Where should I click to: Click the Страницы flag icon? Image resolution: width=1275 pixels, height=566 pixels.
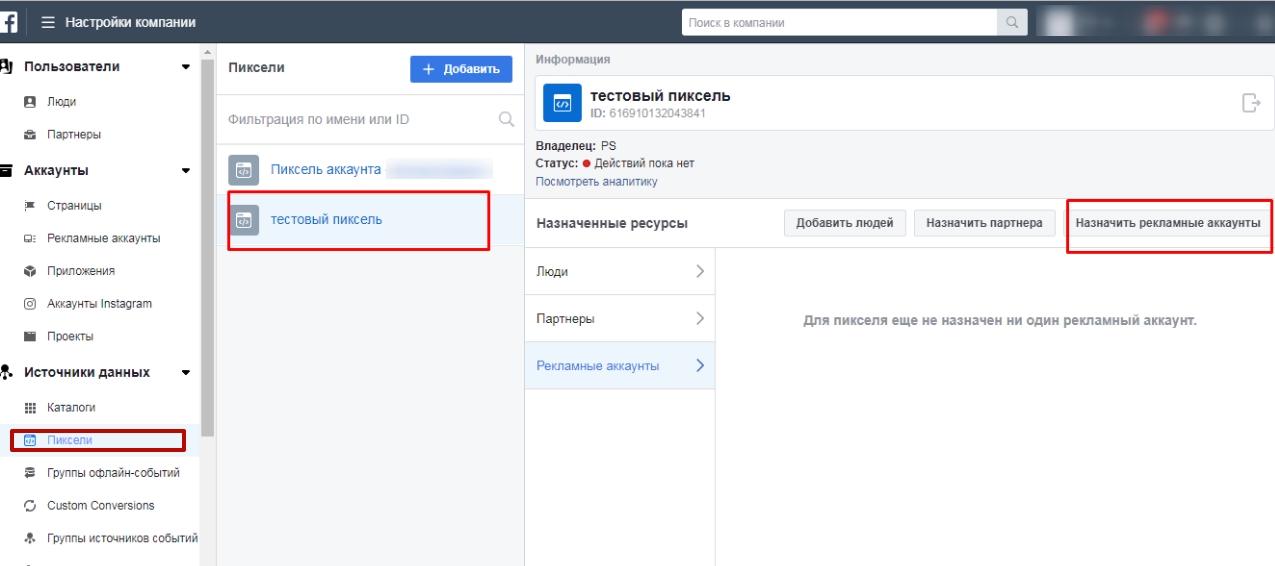(30, 206)
